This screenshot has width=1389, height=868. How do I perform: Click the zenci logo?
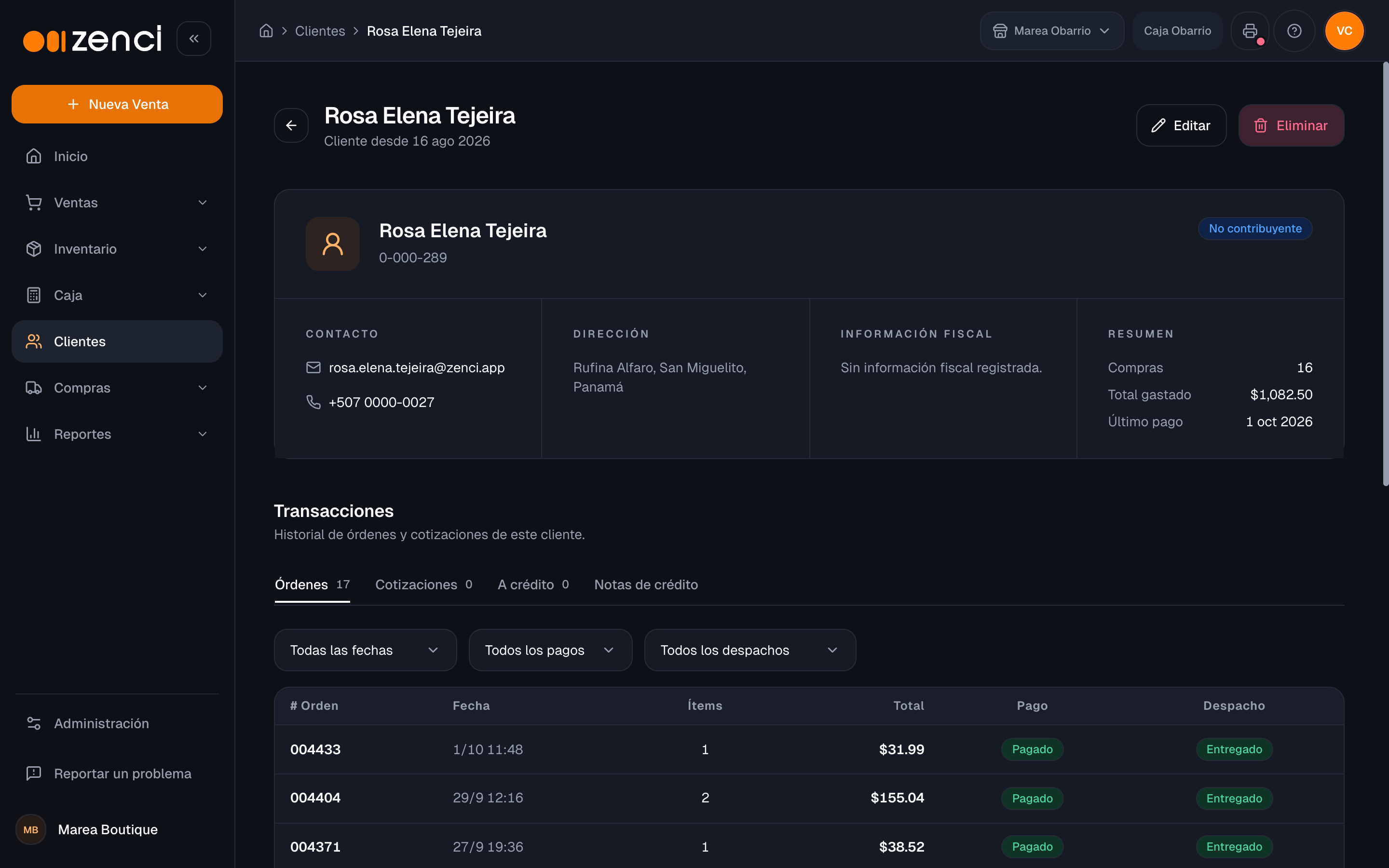pos(93,39)
